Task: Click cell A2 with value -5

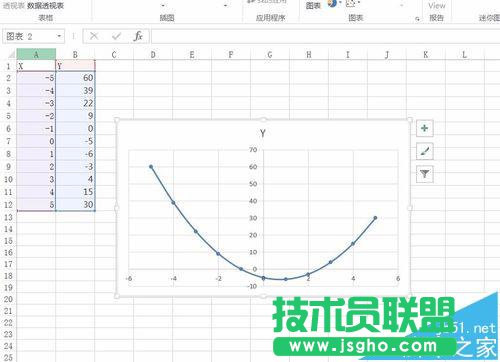Action: click(36, 78)
